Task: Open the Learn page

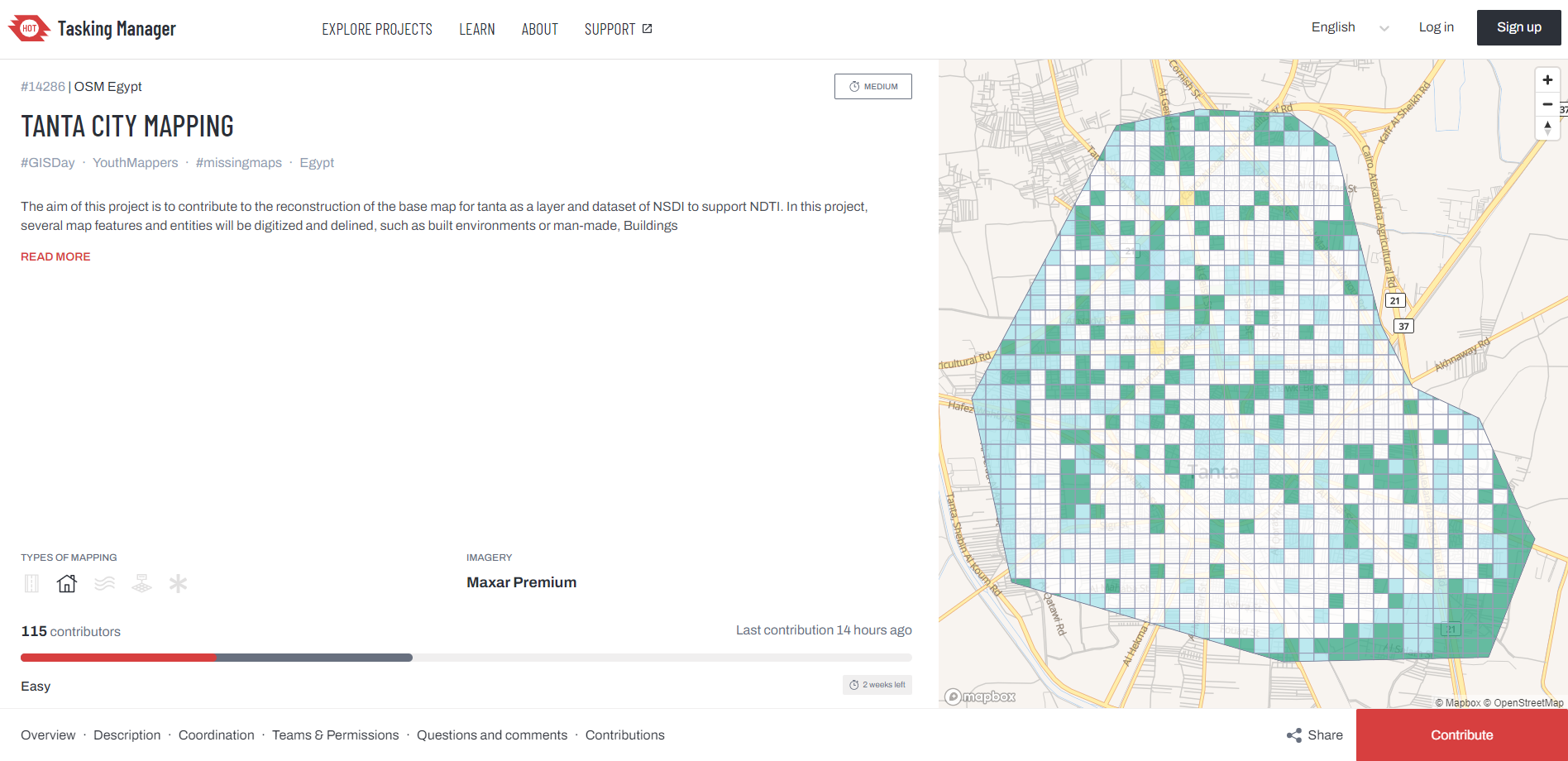Action: coord(477,29)
